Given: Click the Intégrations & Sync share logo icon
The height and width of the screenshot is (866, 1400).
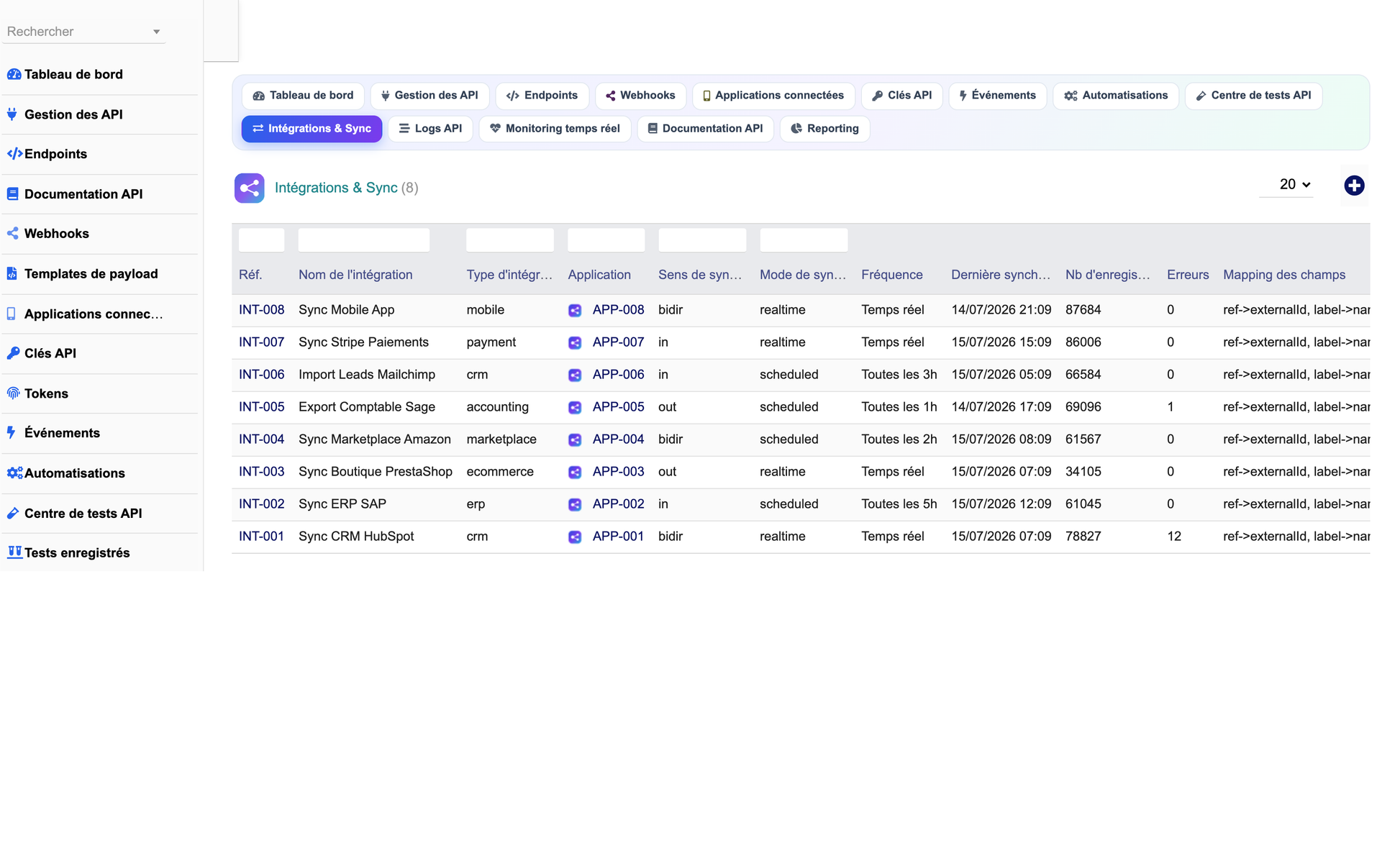Looking at the screenshot, I should coord(250,188).
